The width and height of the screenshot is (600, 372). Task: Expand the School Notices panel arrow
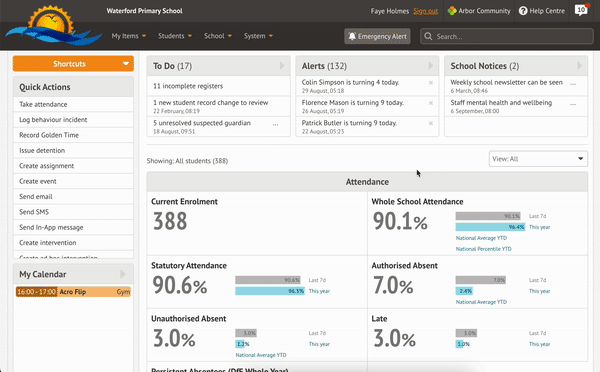tap(579, 66)
